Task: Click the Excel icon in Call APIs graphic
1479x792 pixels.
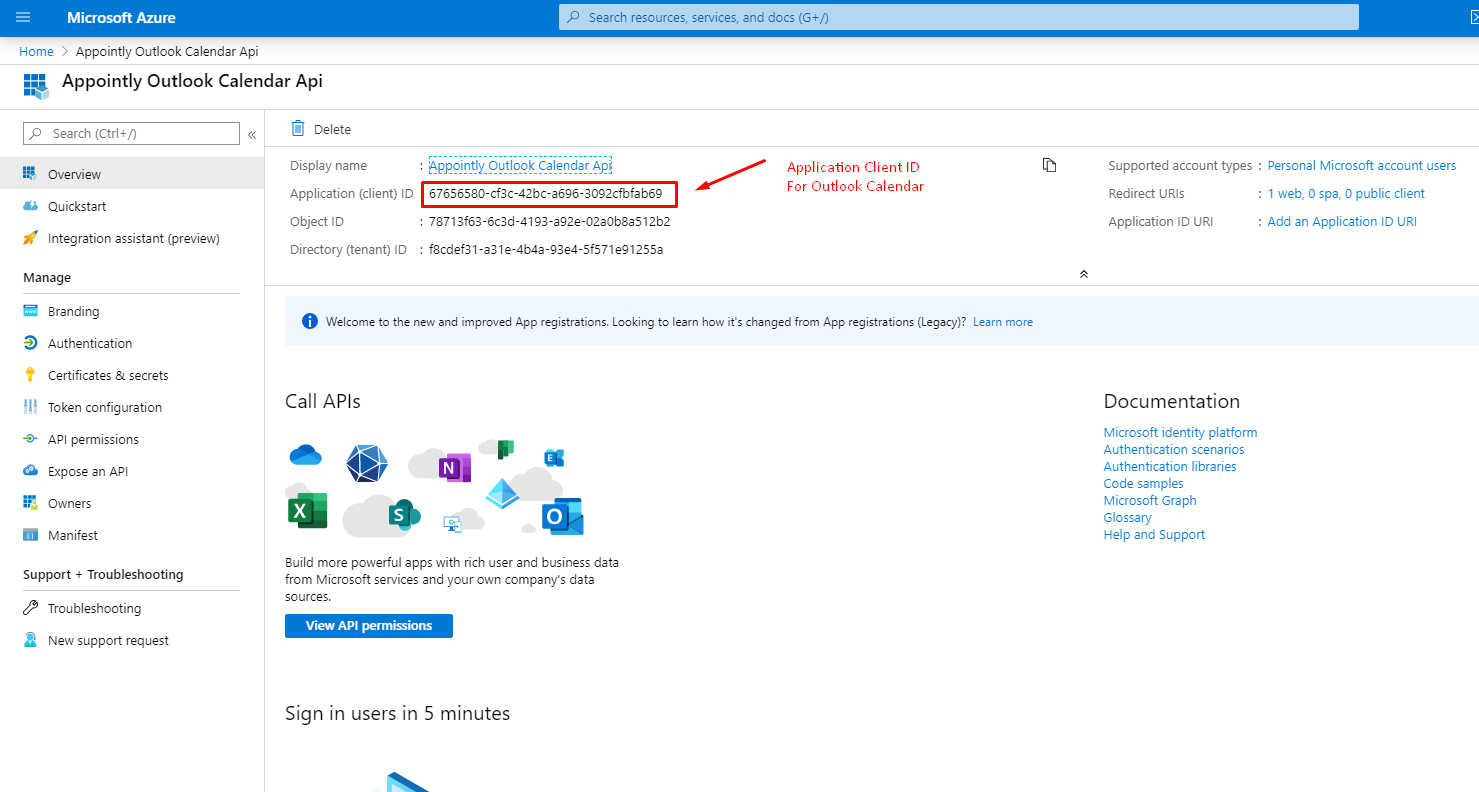Action: (x=307, y=510)
